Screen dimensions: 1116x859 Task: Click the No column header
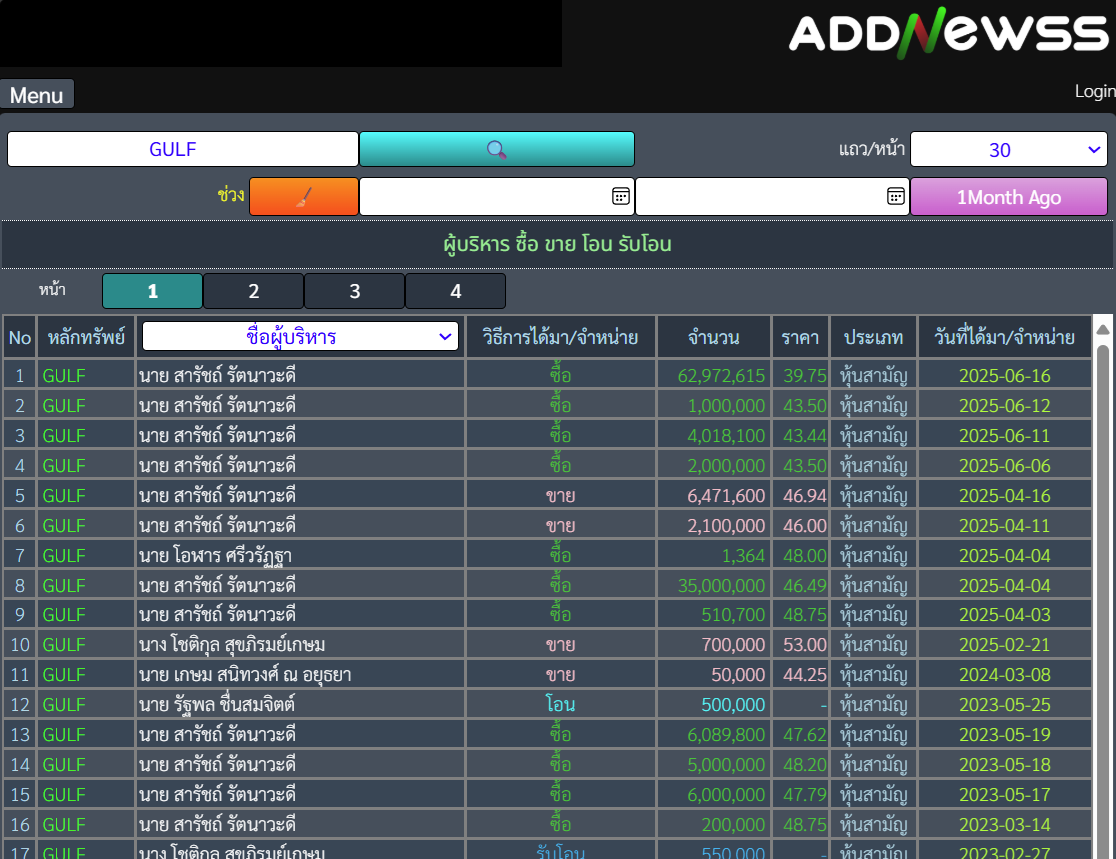(x=20, y=337)
